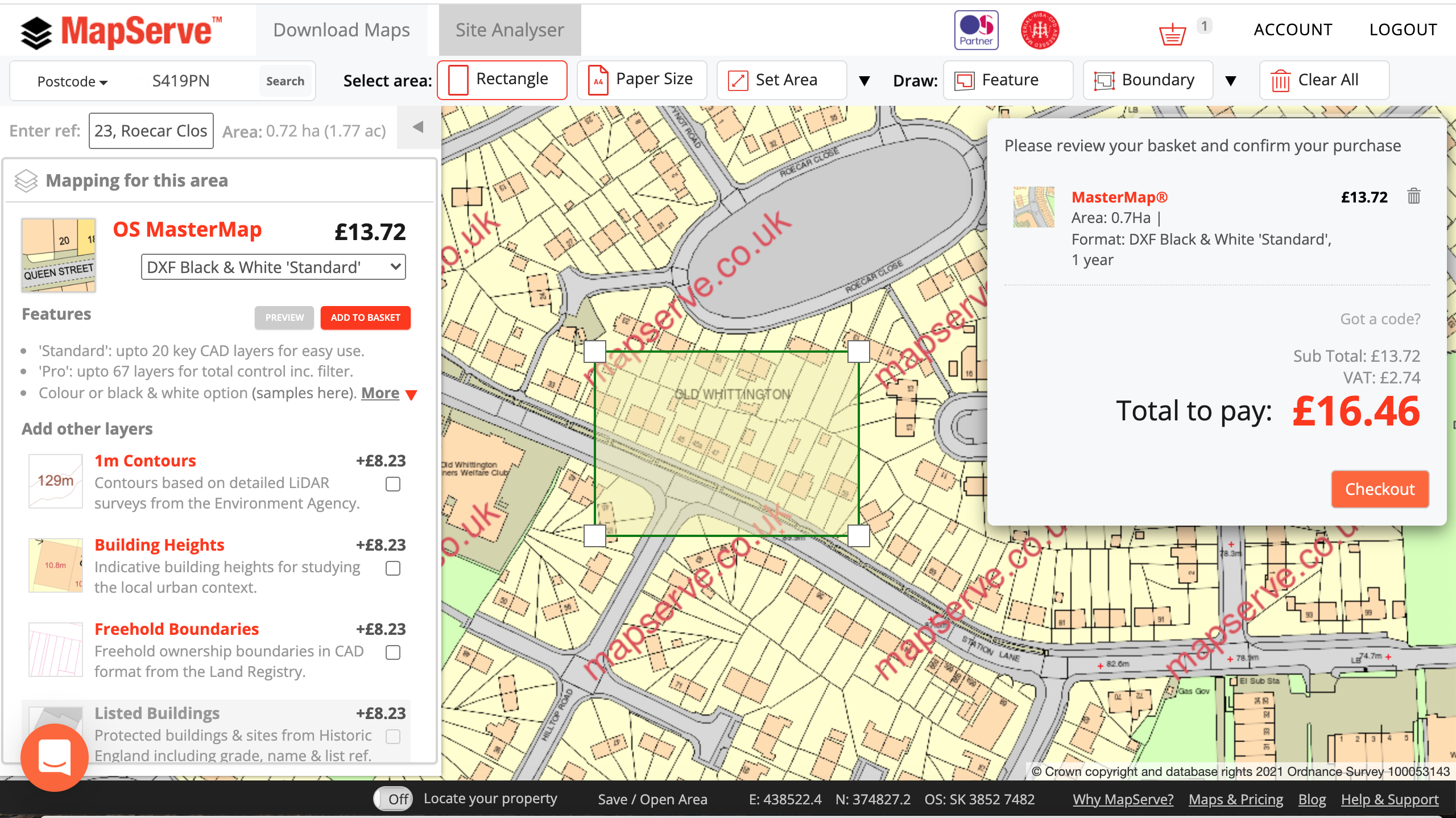Switch to the Site Analyser tab
Image resolution: width=1456 pixels, height=818 pixels.
(510, 30)
